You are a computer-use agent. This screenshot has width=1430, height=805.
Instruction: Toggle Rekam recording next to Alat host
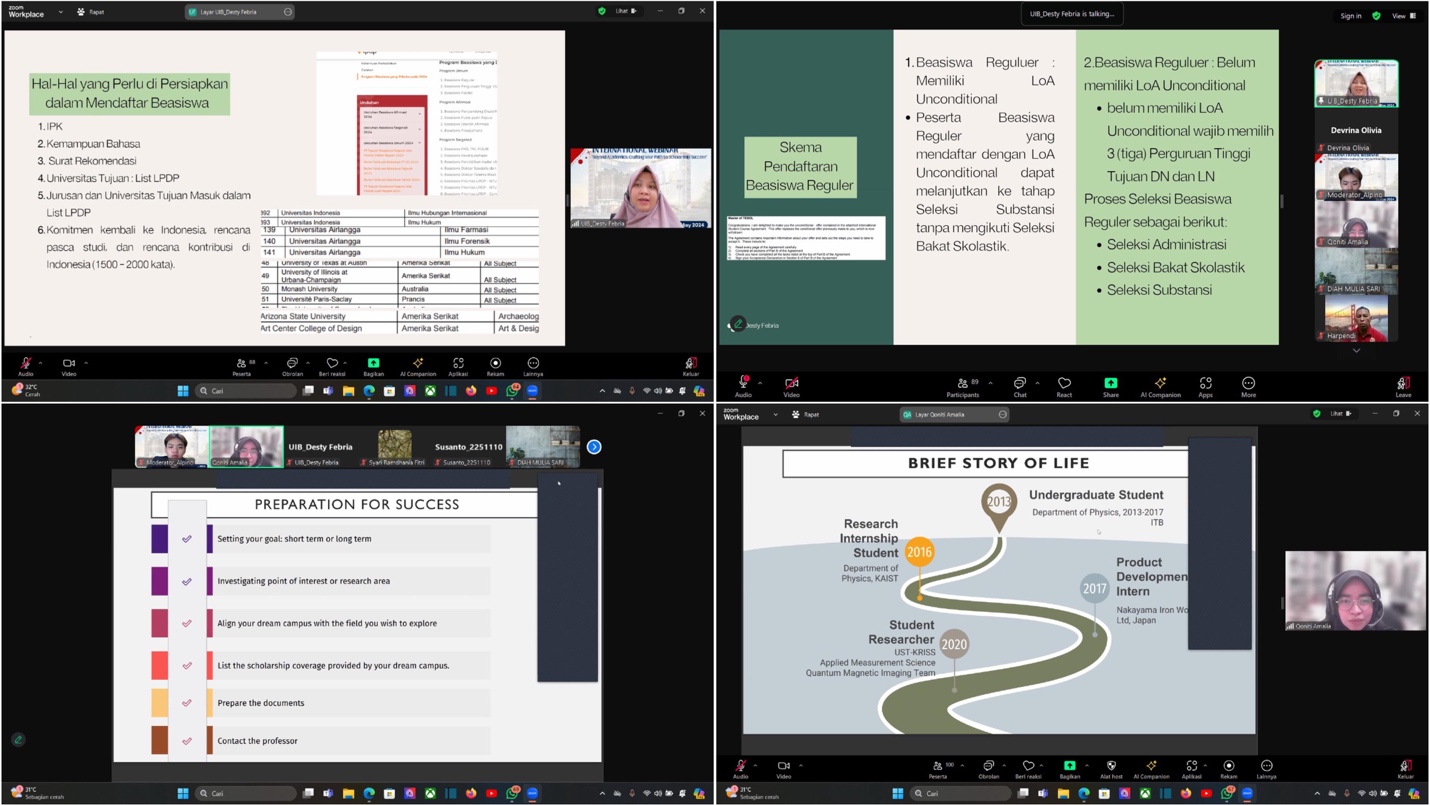click(1229, 768)
